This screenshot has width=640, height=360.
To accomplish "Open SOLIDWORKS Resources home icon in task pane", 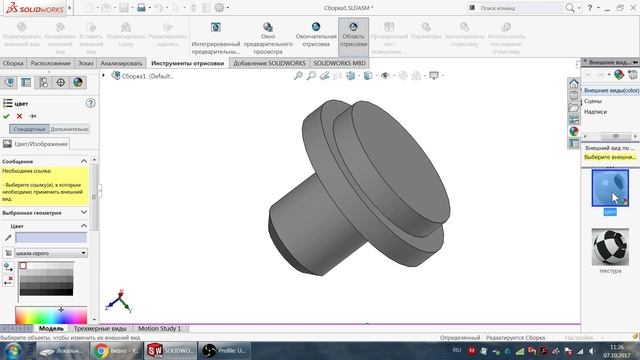I will pyautogui.click(x=574, y=84).
